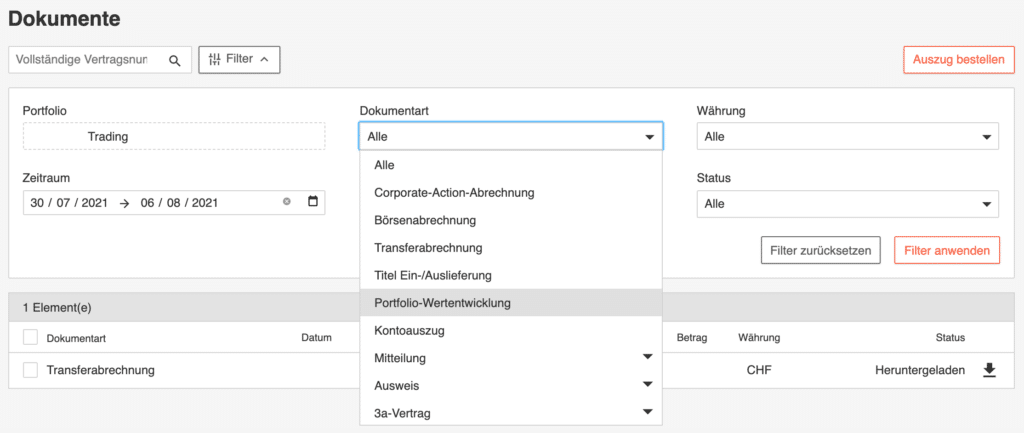Expand the Ausweis submenu arrow
This screenshot has width=1024, height=433.
647,384
